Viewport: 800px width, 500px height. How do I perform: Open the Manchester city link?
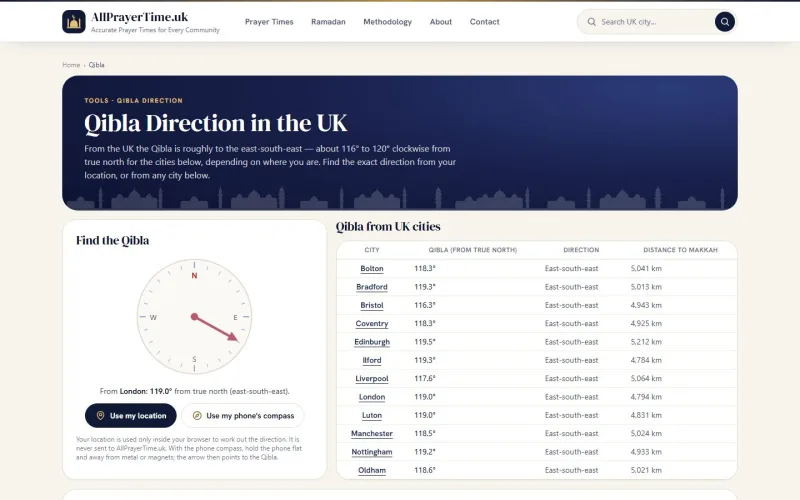(371, 434)
